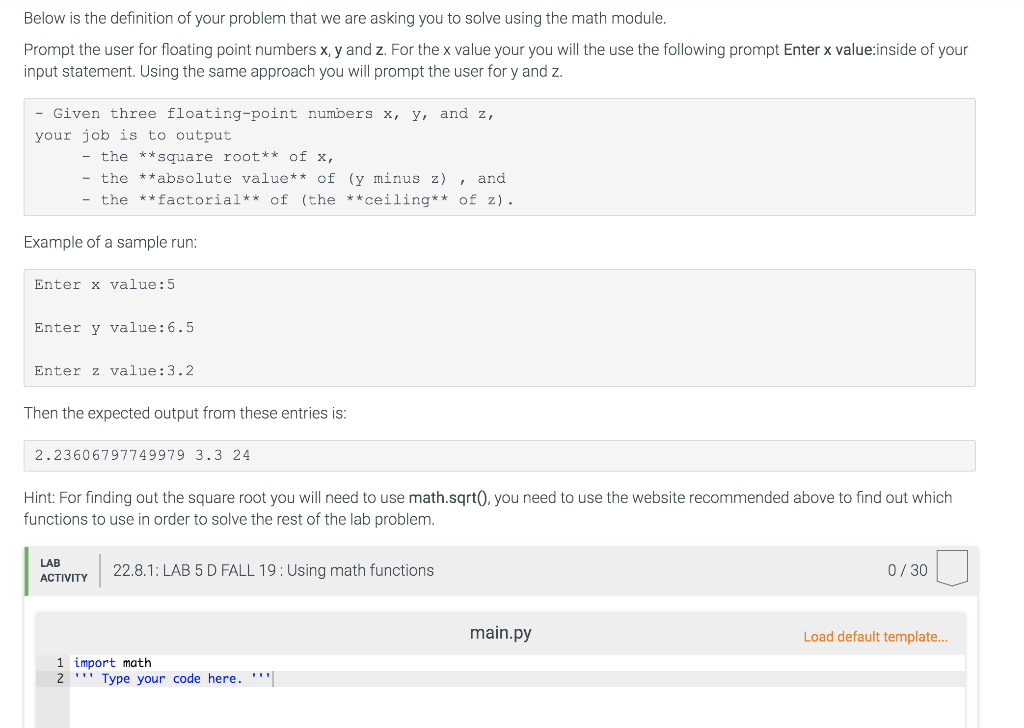Click the line about square root of x
Screen dimensions: 1024x728
(x=208, y=157)
